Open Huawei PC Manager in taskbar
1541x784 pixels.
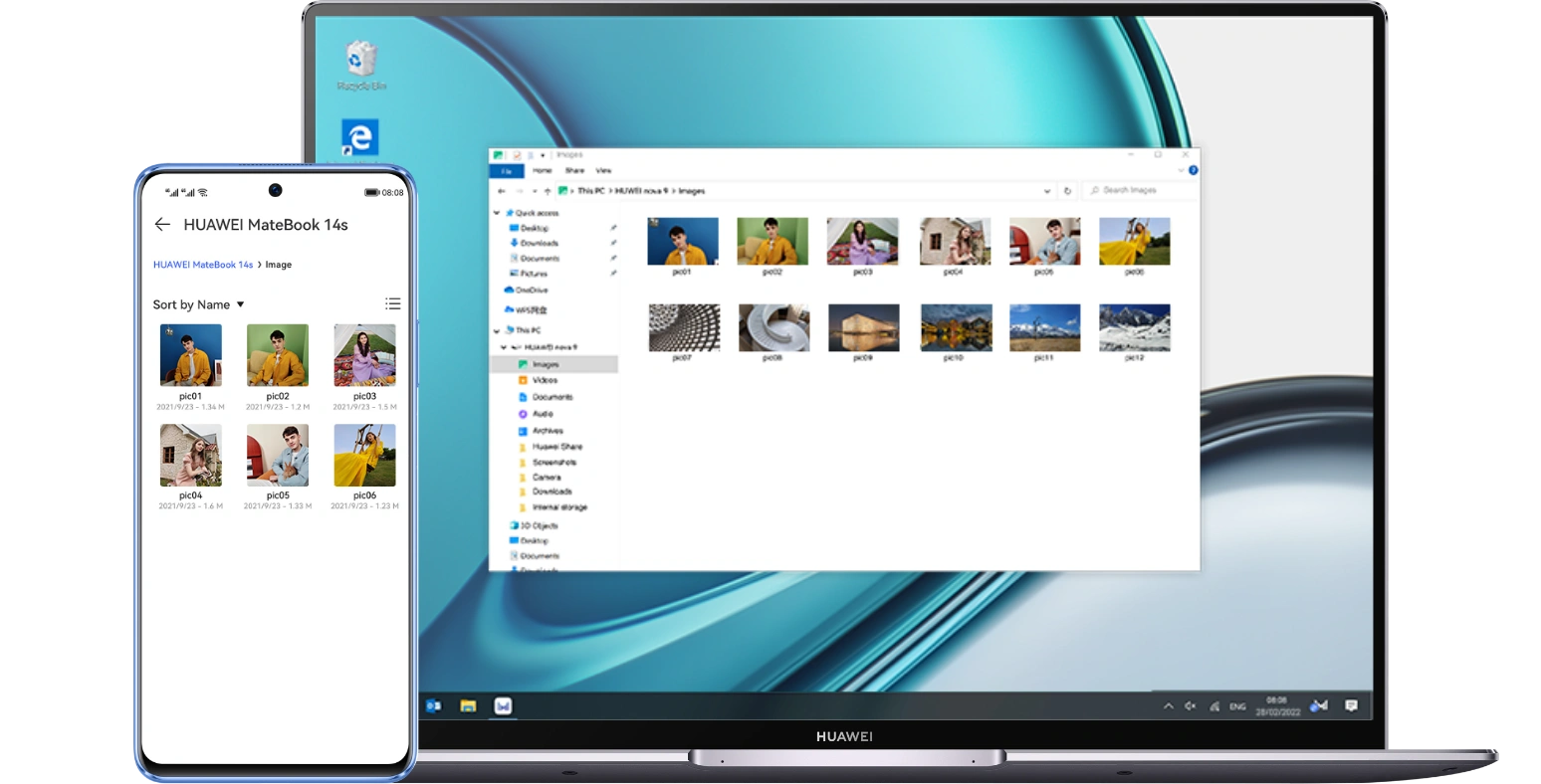point(503,706)
